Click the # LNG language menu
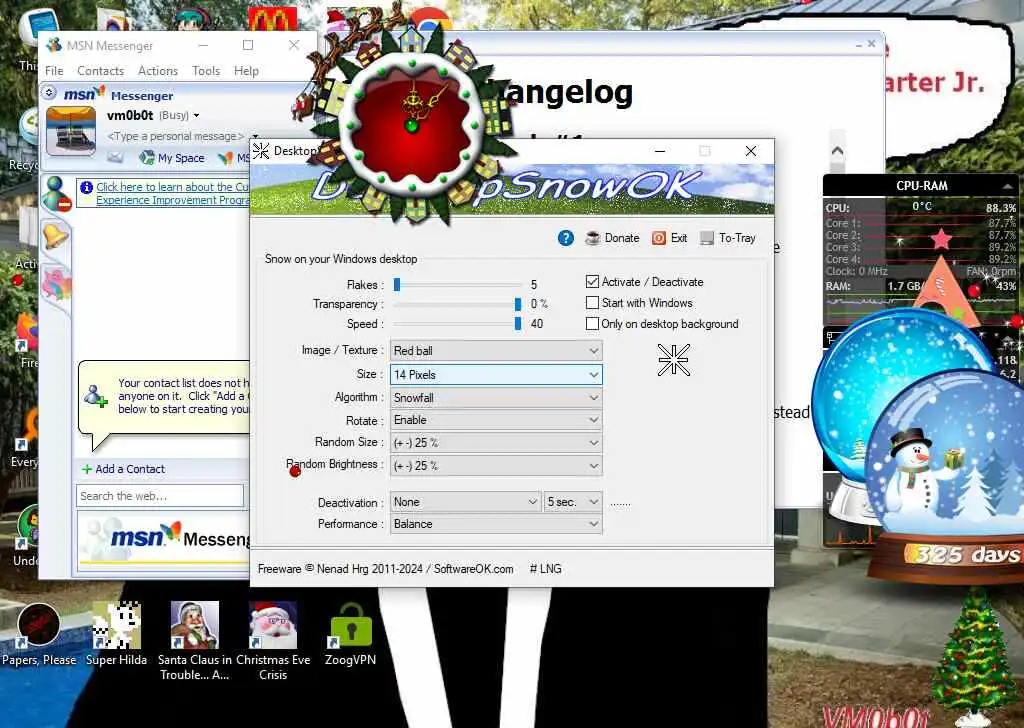Screen dimensions: 1024x728 point(545,569)
